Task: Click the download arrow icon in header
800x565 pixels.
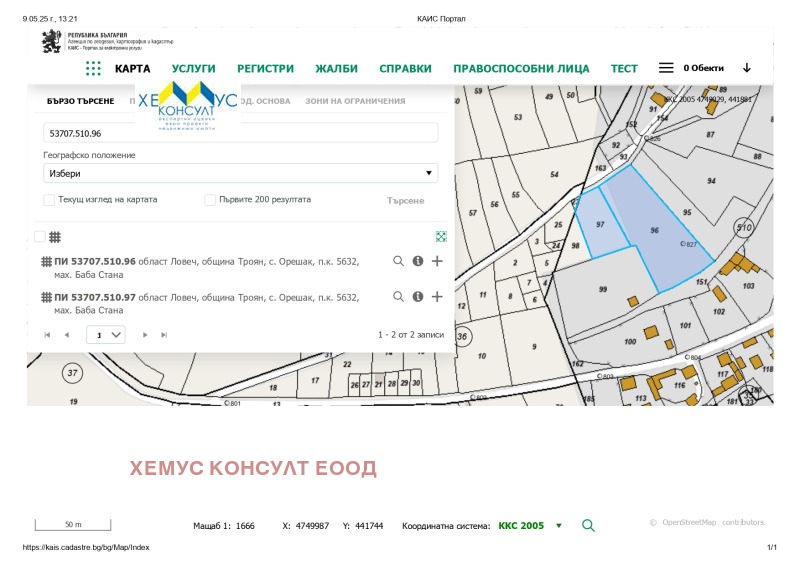Action: [x=746, y=68]
